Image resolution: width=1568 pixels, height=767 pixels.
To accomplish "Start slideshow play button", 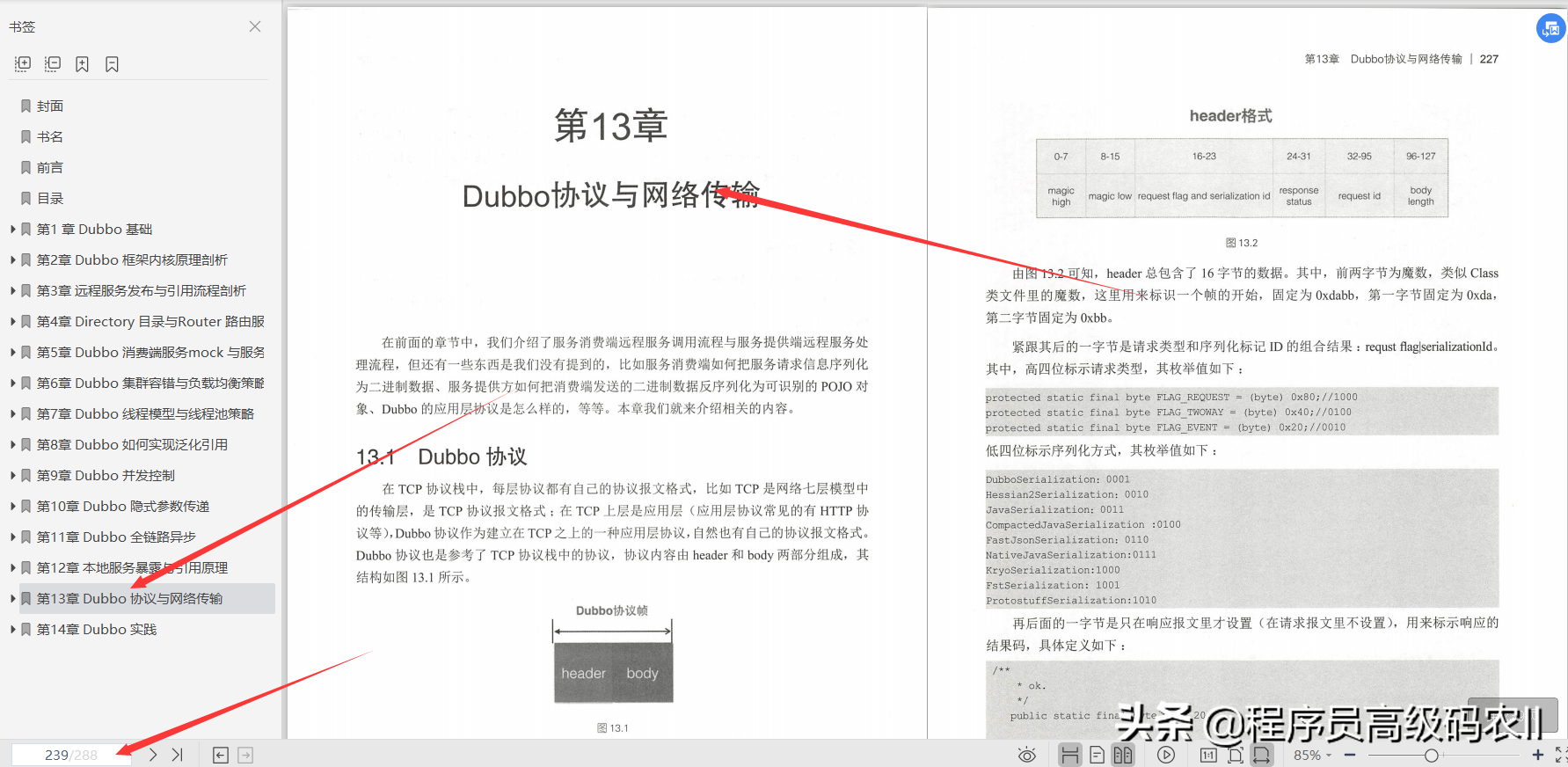I will [1166, 755].
